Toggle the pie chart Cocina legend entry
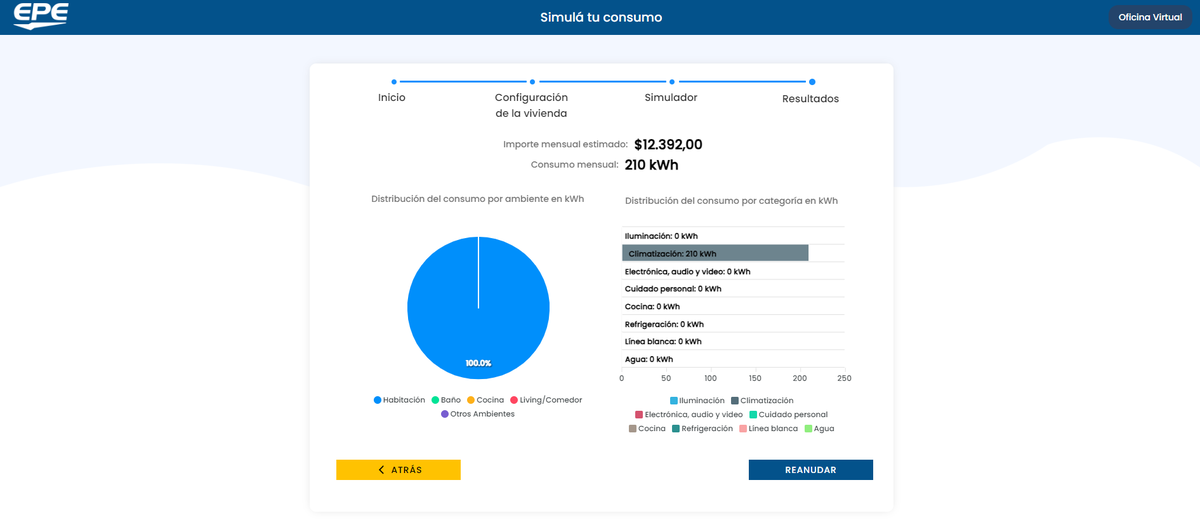 click(x=484, y=400)
